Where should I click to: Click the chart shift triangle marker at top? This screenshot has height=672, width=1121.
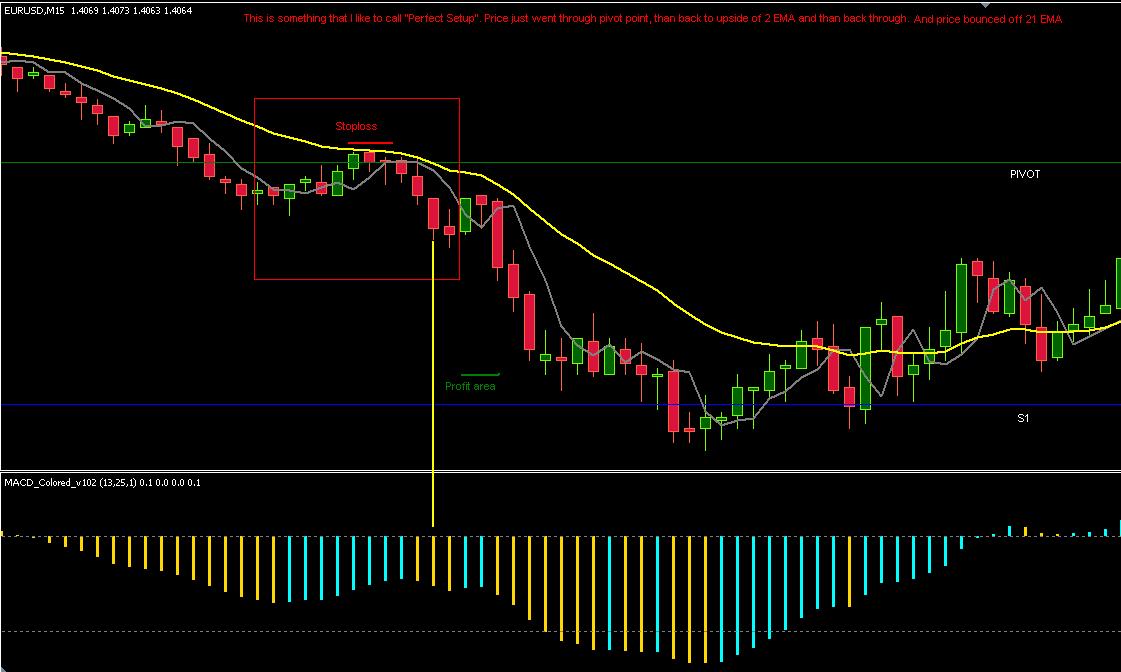tap(985, 4)
